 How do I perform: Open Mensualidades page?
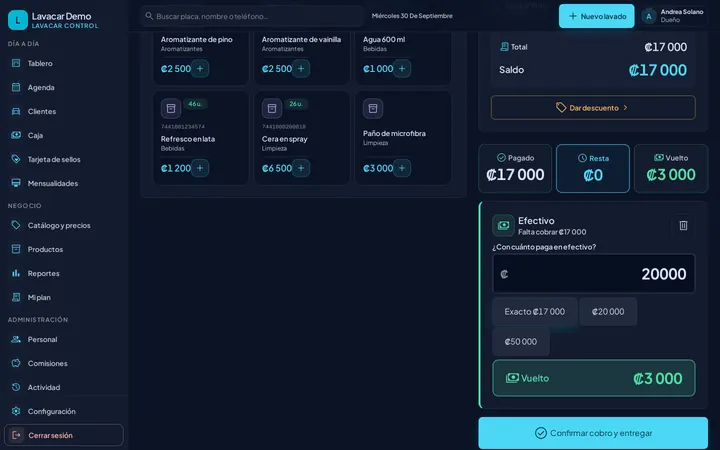coord(64,183)
